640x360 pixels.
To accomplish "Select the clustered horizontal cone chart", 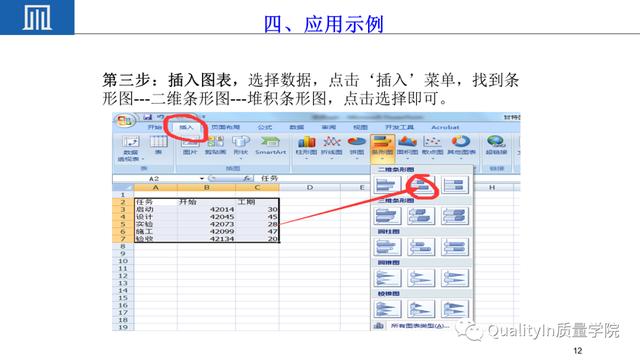I will [387, 278].
